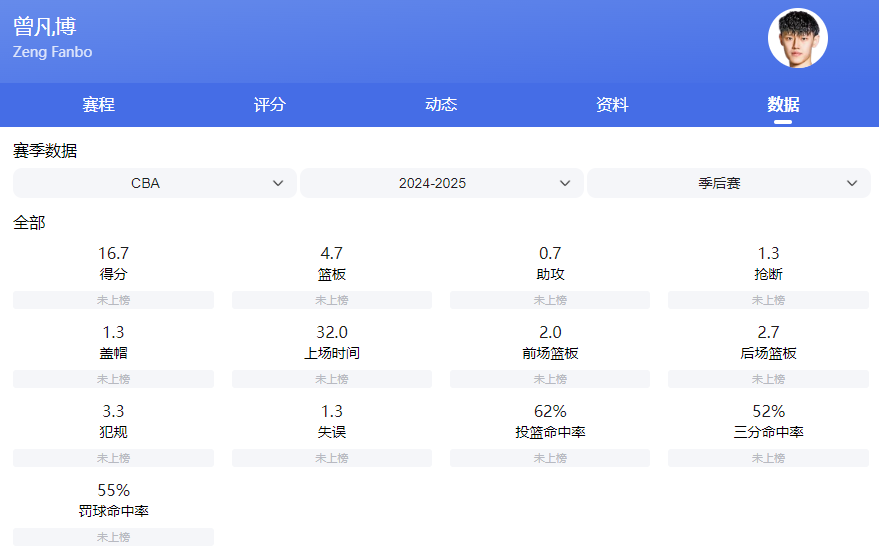Click the Zeng Fanbo English name
Viewport: 879px width, 558px height.
(53, 52)
